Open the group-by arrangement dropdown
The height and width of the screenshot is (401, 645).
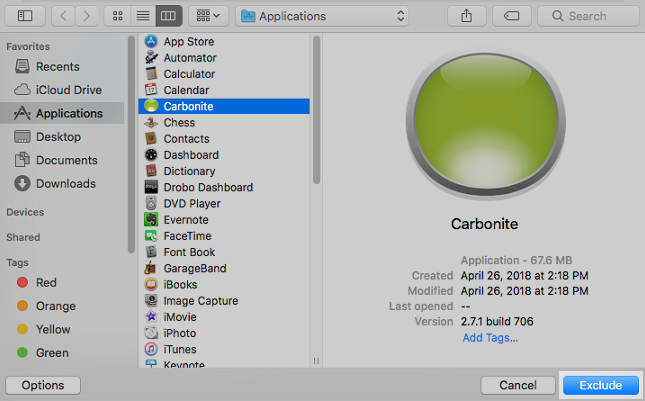(x=209, y=16)
